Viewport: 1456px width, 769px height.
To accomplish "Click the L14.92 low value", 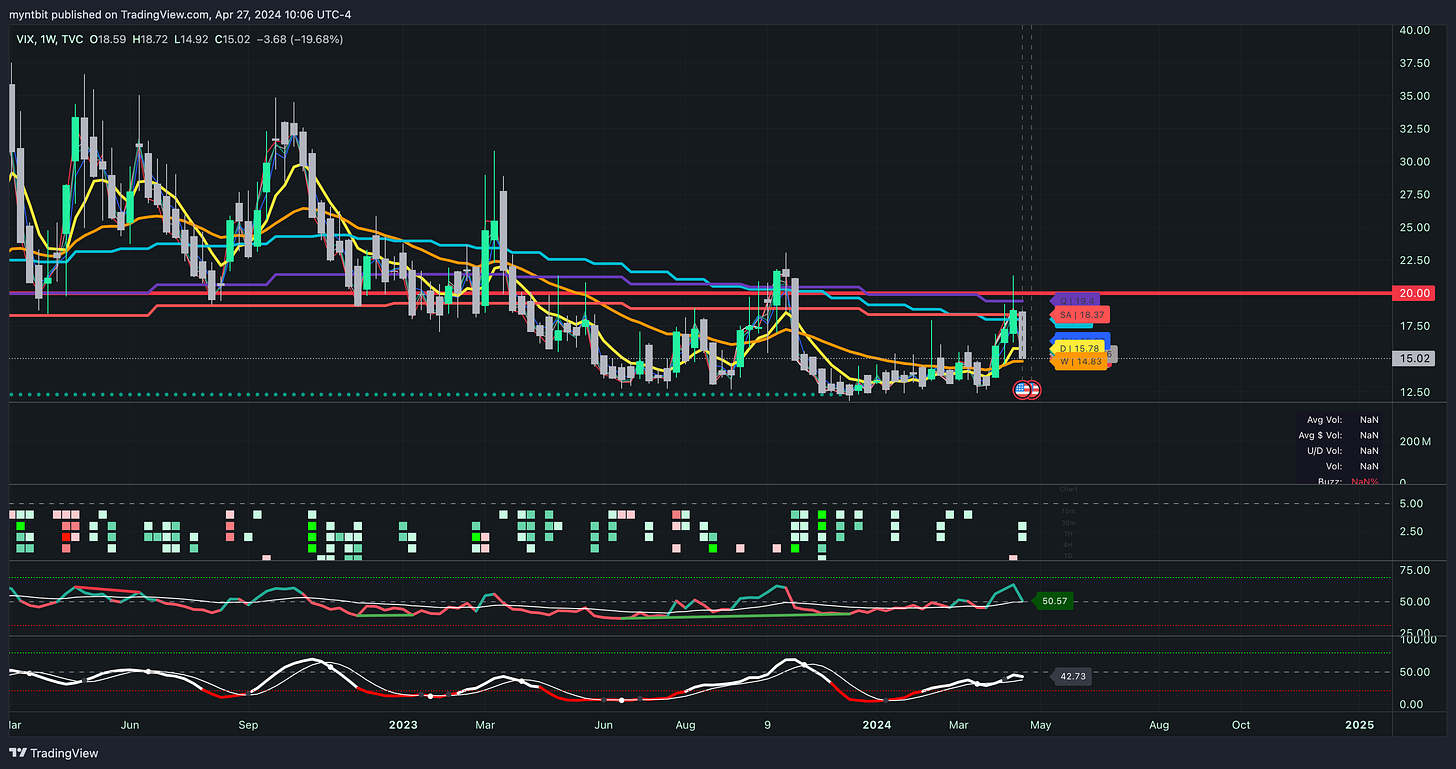I will click(189, 39).
